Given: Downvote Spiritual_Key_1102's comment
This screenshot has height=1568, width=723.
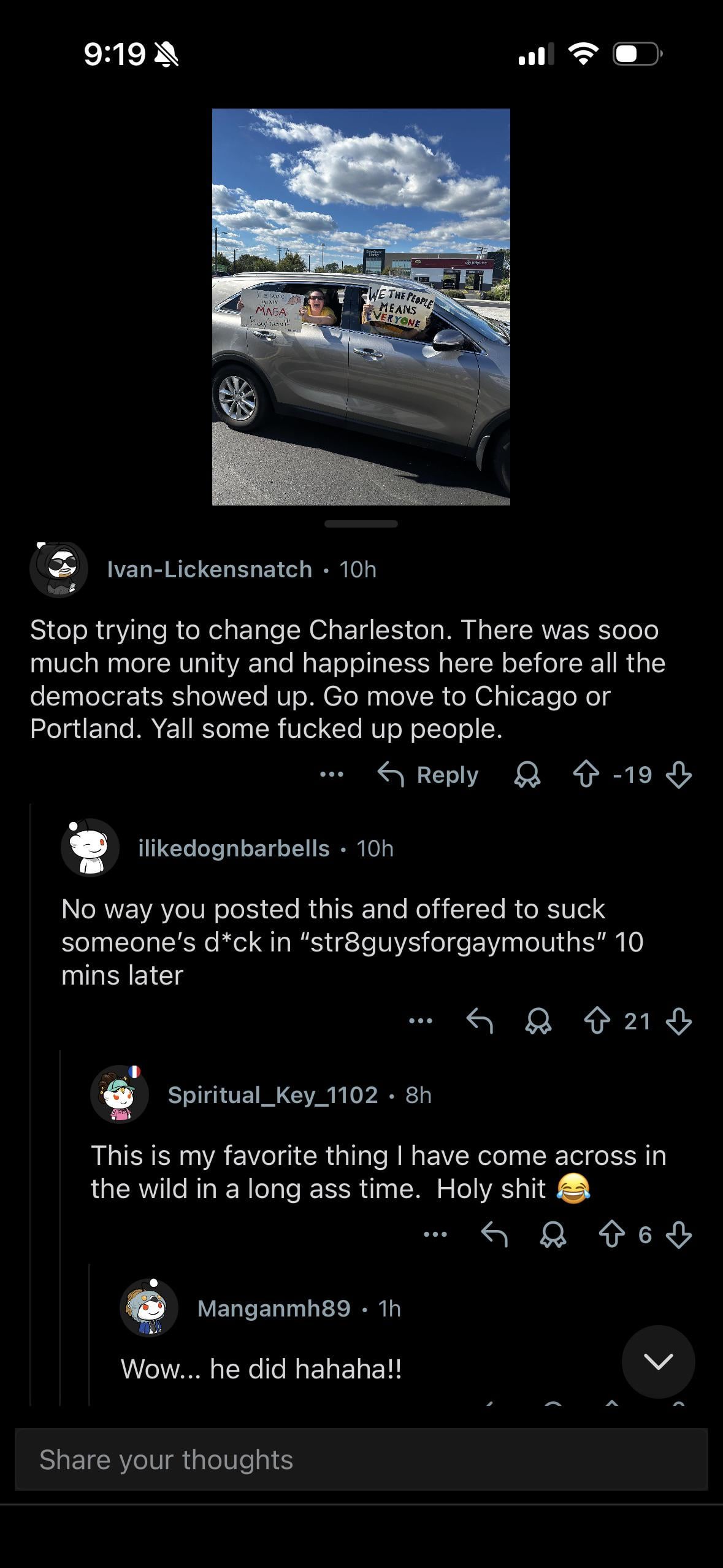Looking at the screenshot, I should click(x=679, y=1235).
